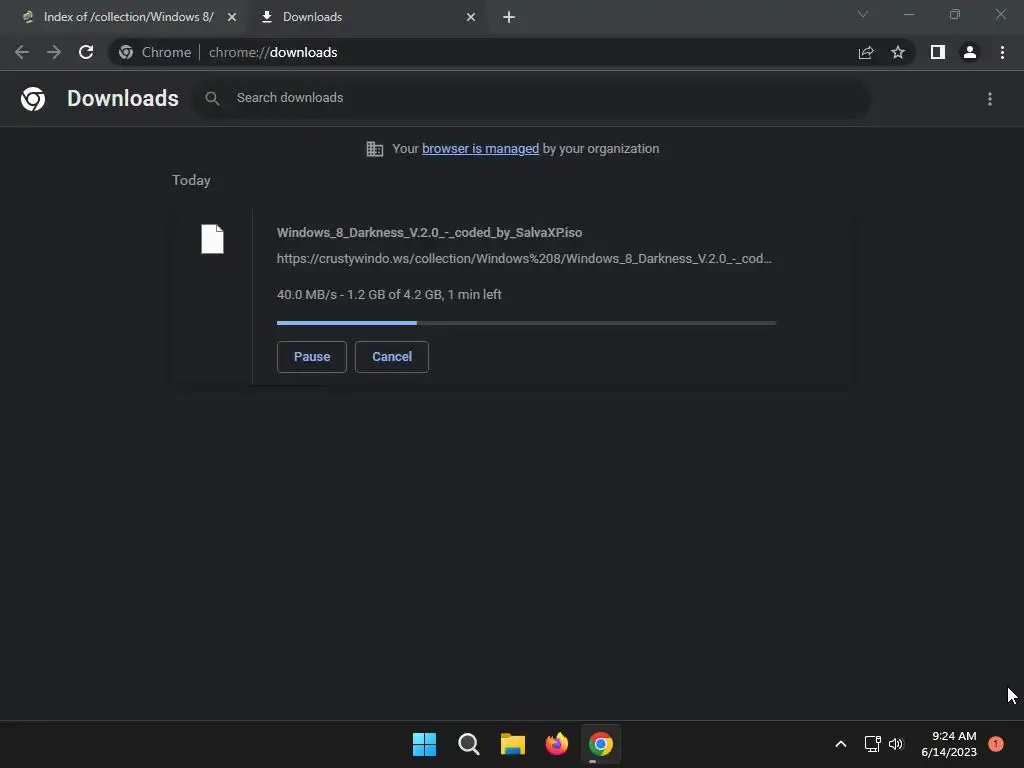Click the Downloads page title

pos(123,98)
